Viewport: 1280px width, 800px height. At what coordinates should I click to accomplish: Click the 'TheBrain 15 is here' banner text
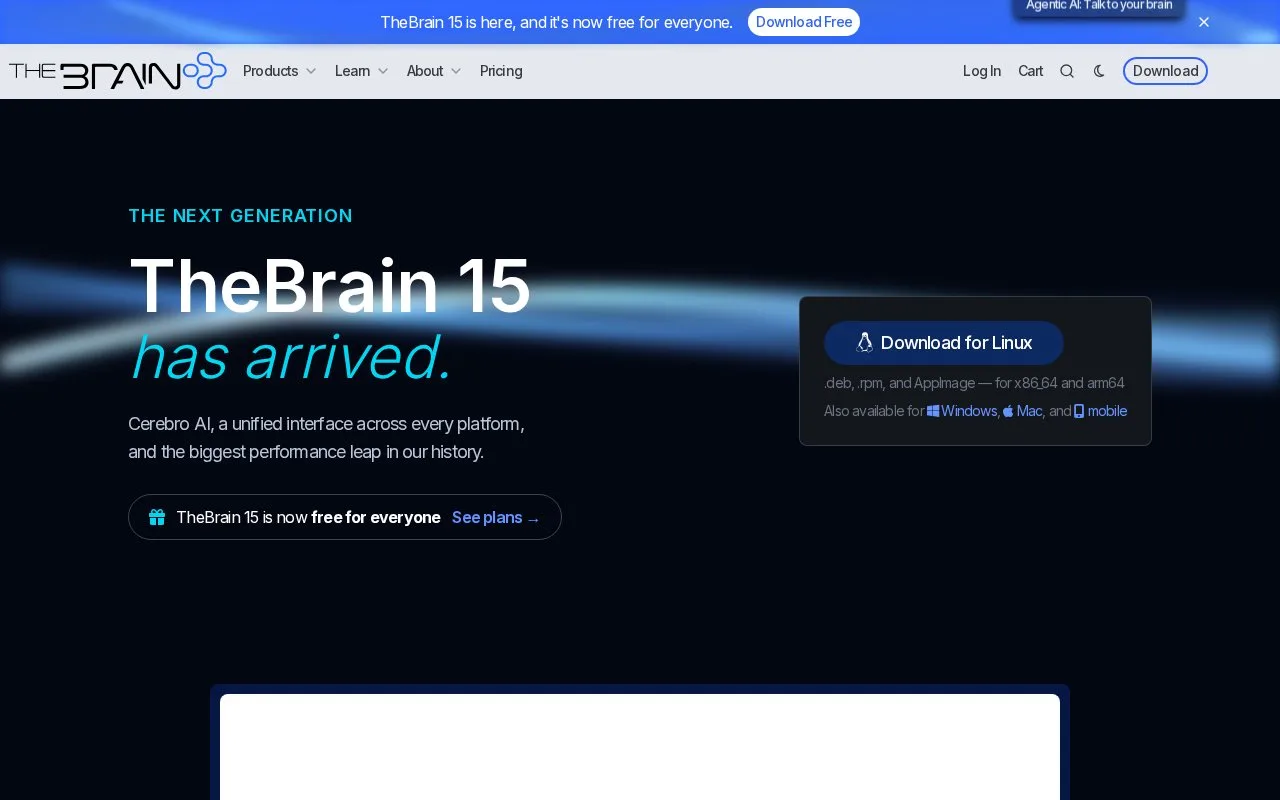point(556,22)
